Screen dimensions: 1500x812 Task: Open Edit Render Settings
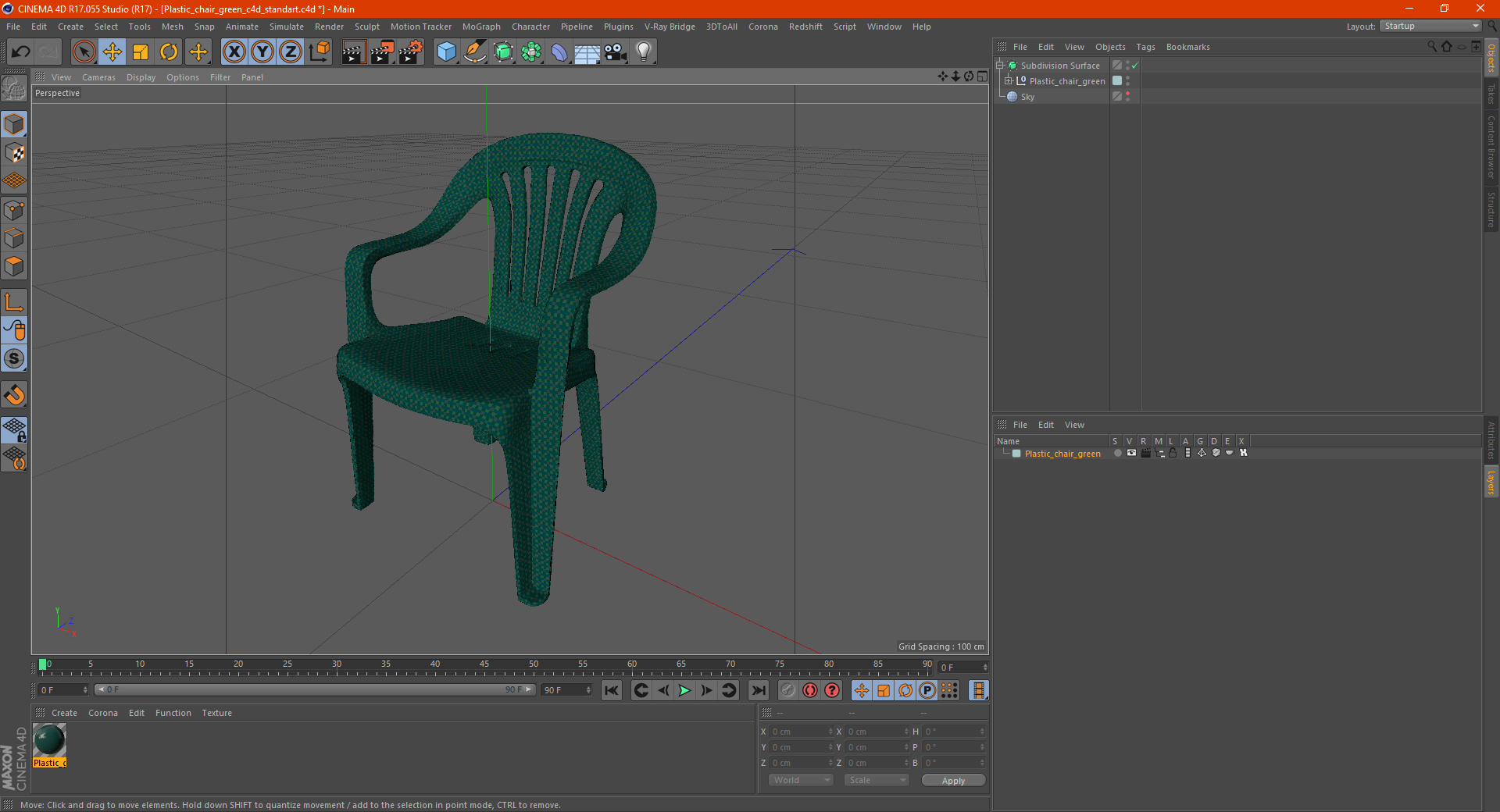coord(411,52)
